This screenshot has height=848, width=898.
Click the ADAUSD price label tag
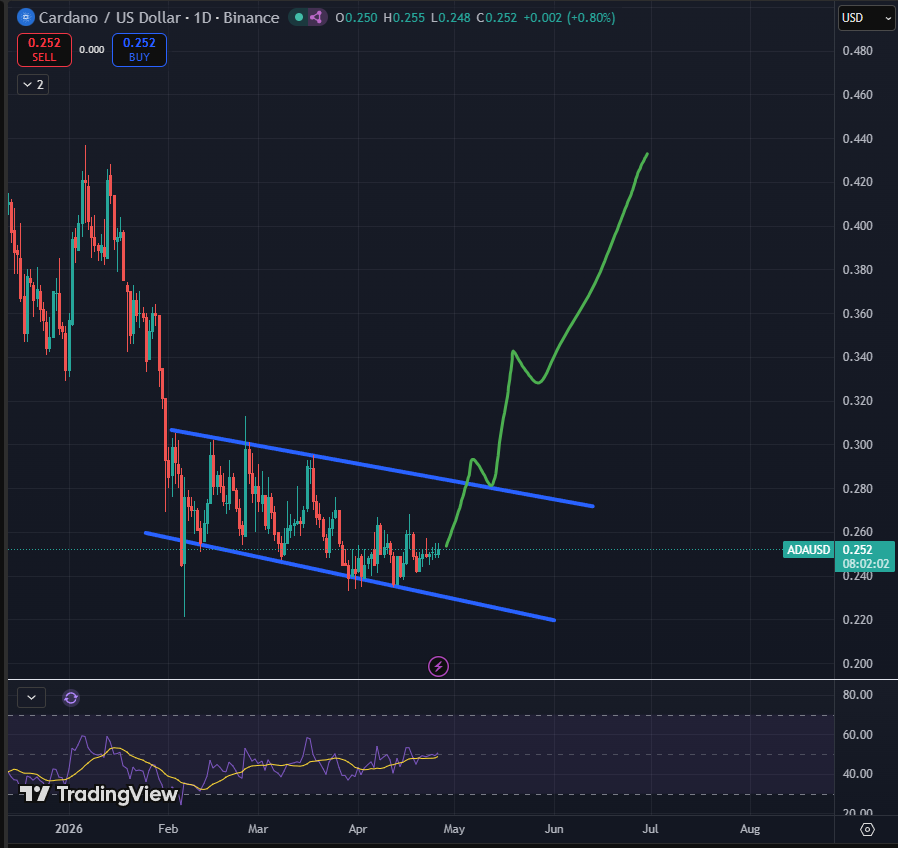click(x=808, y=550)
